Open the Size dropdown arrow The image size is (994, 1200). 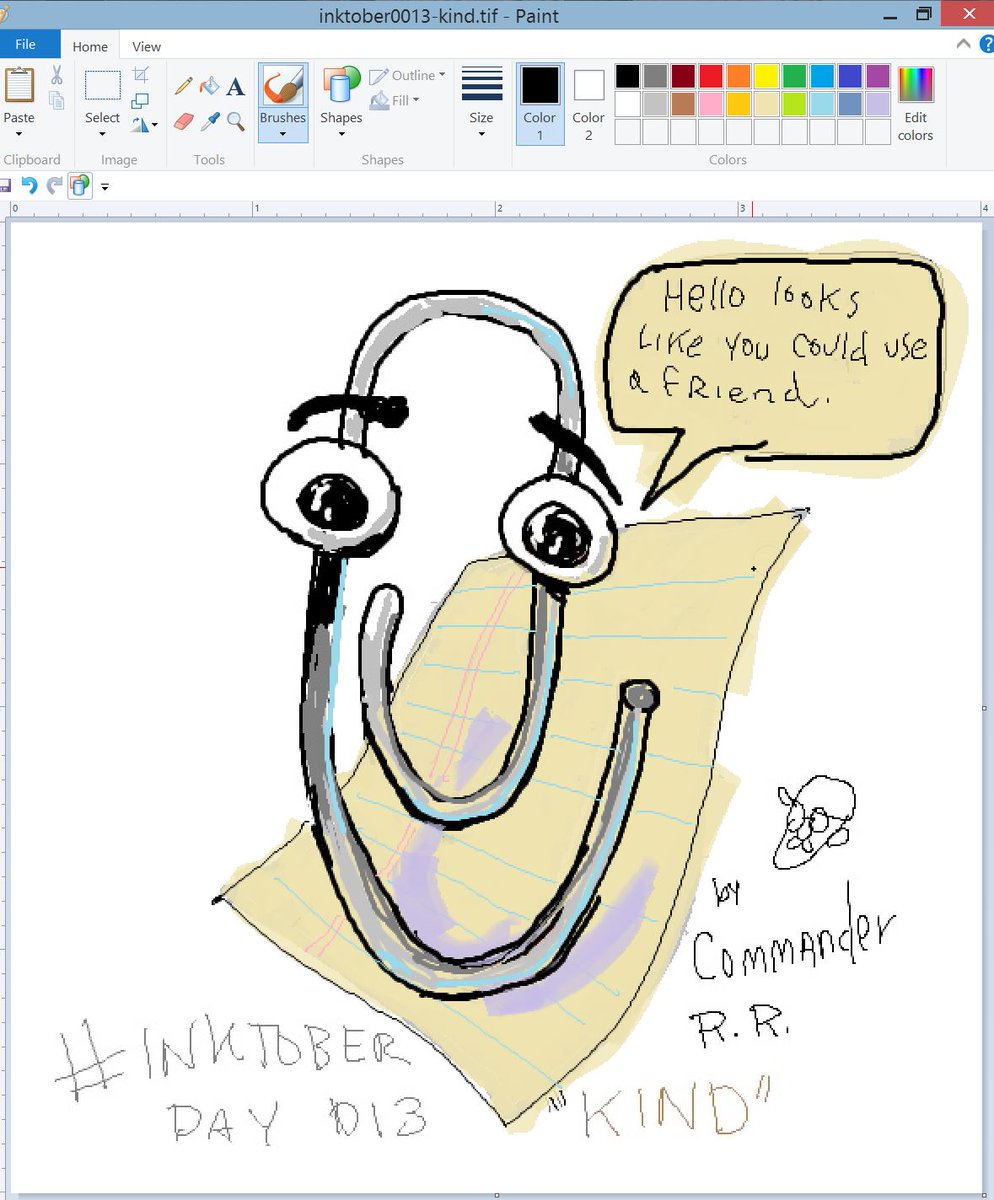(482, 134)
